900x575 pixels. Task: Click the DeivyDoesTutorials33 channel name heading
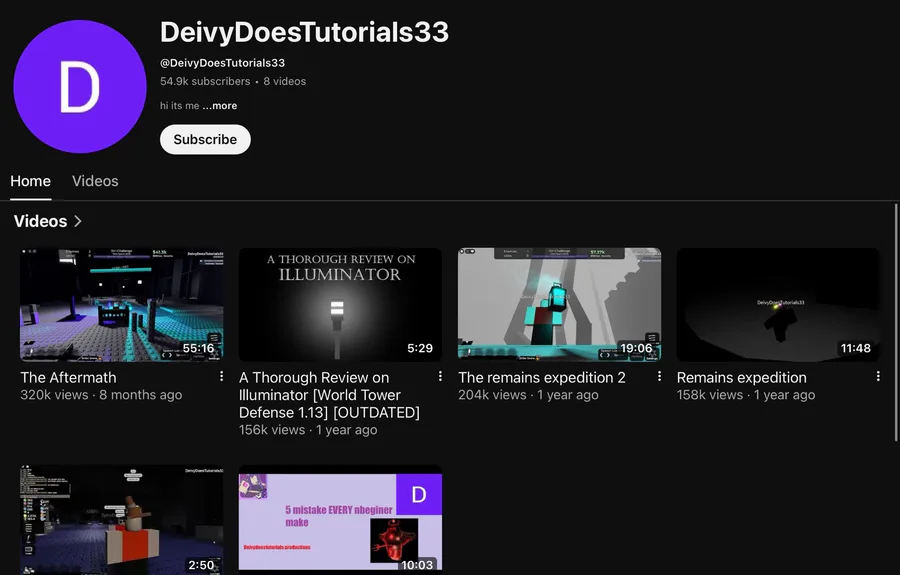point(304,32)
